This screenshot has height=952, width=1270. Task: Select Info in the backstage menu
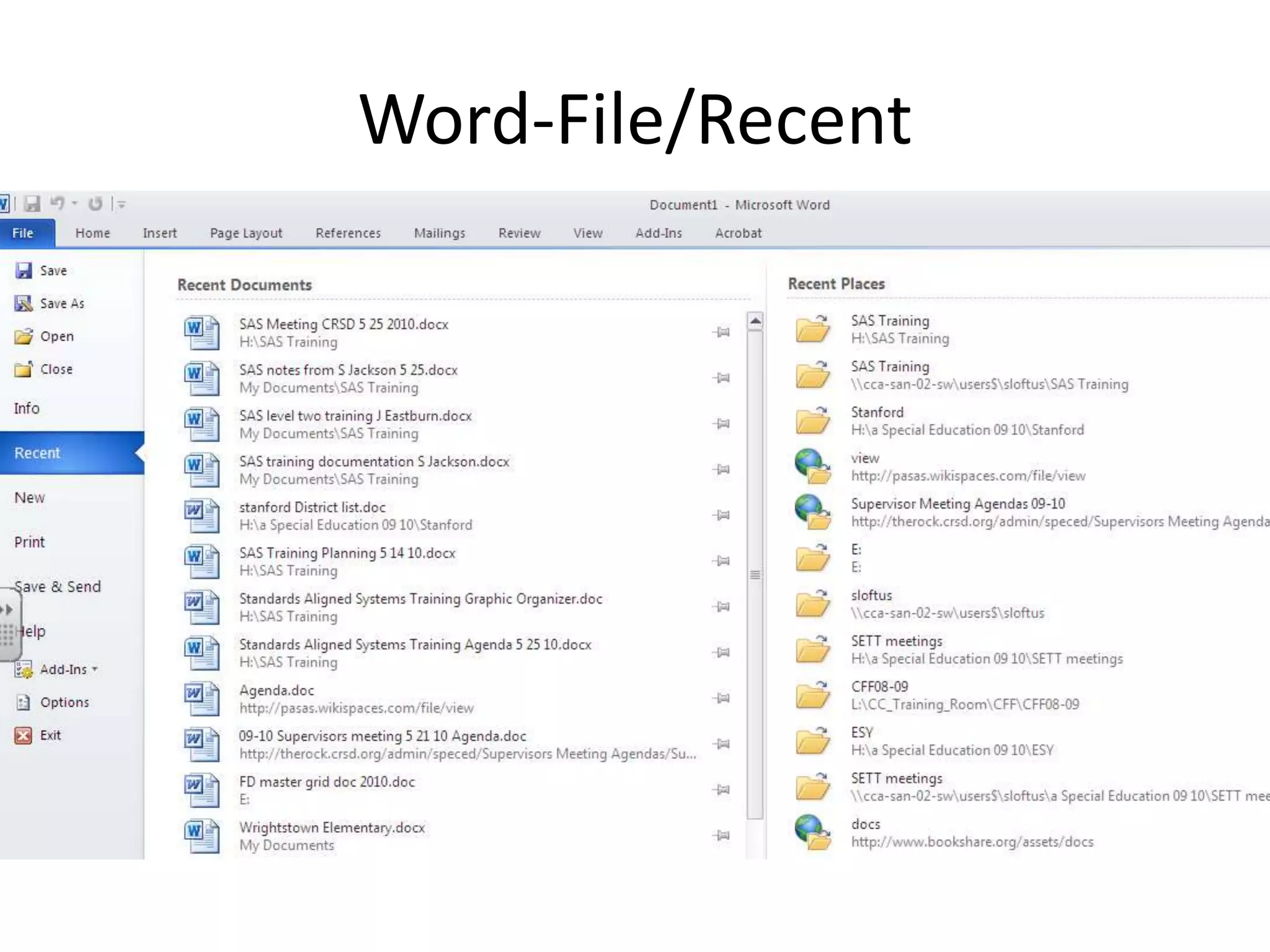point(27,408)
